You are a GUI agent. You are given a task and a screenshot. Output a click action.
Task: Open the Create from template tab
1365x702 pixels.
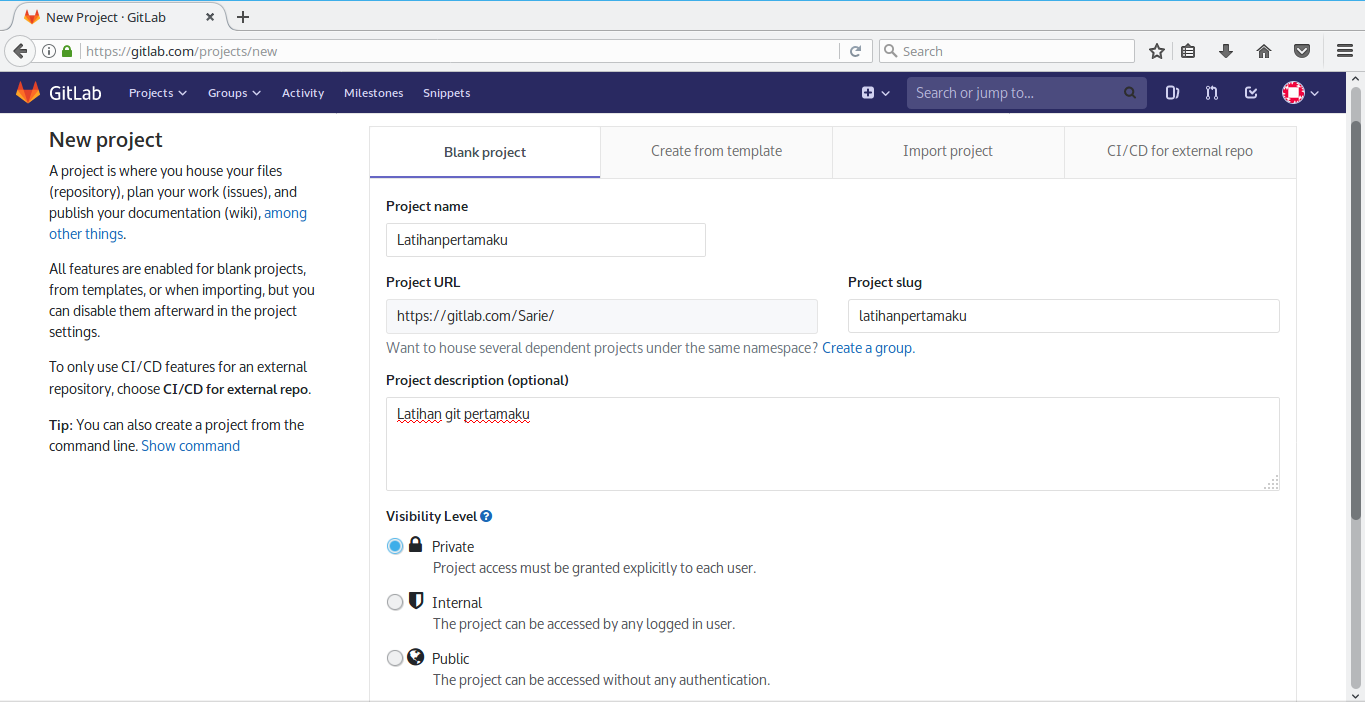click(716, 151)
